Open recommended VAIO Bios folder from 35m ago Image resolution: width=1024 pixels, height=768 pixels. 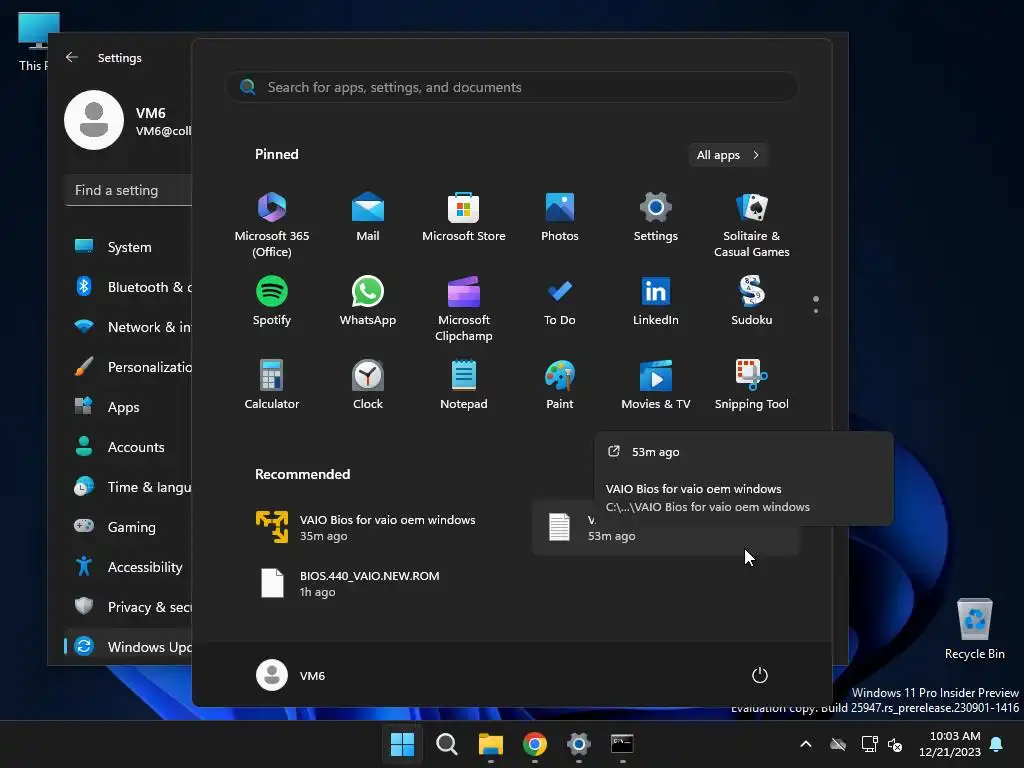[379, 527]
